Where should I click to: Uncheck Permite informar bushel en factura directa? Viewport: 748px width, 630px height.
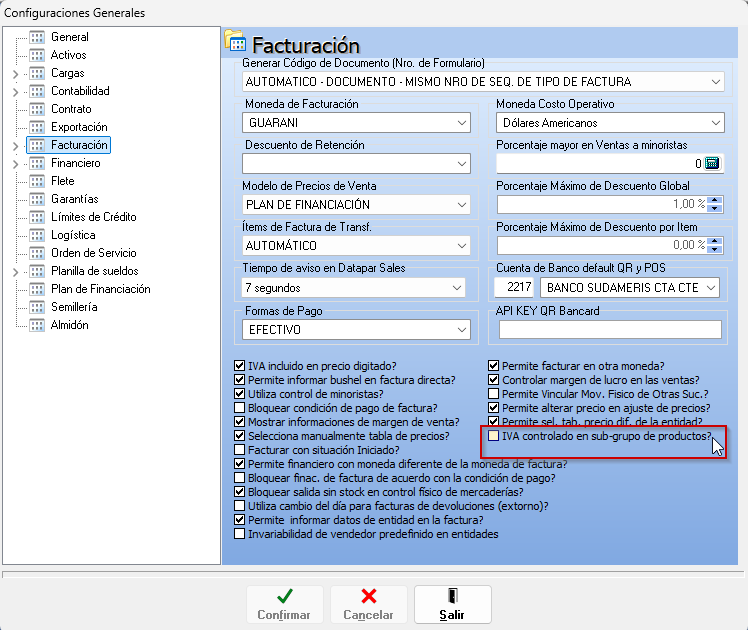point(239,380)
